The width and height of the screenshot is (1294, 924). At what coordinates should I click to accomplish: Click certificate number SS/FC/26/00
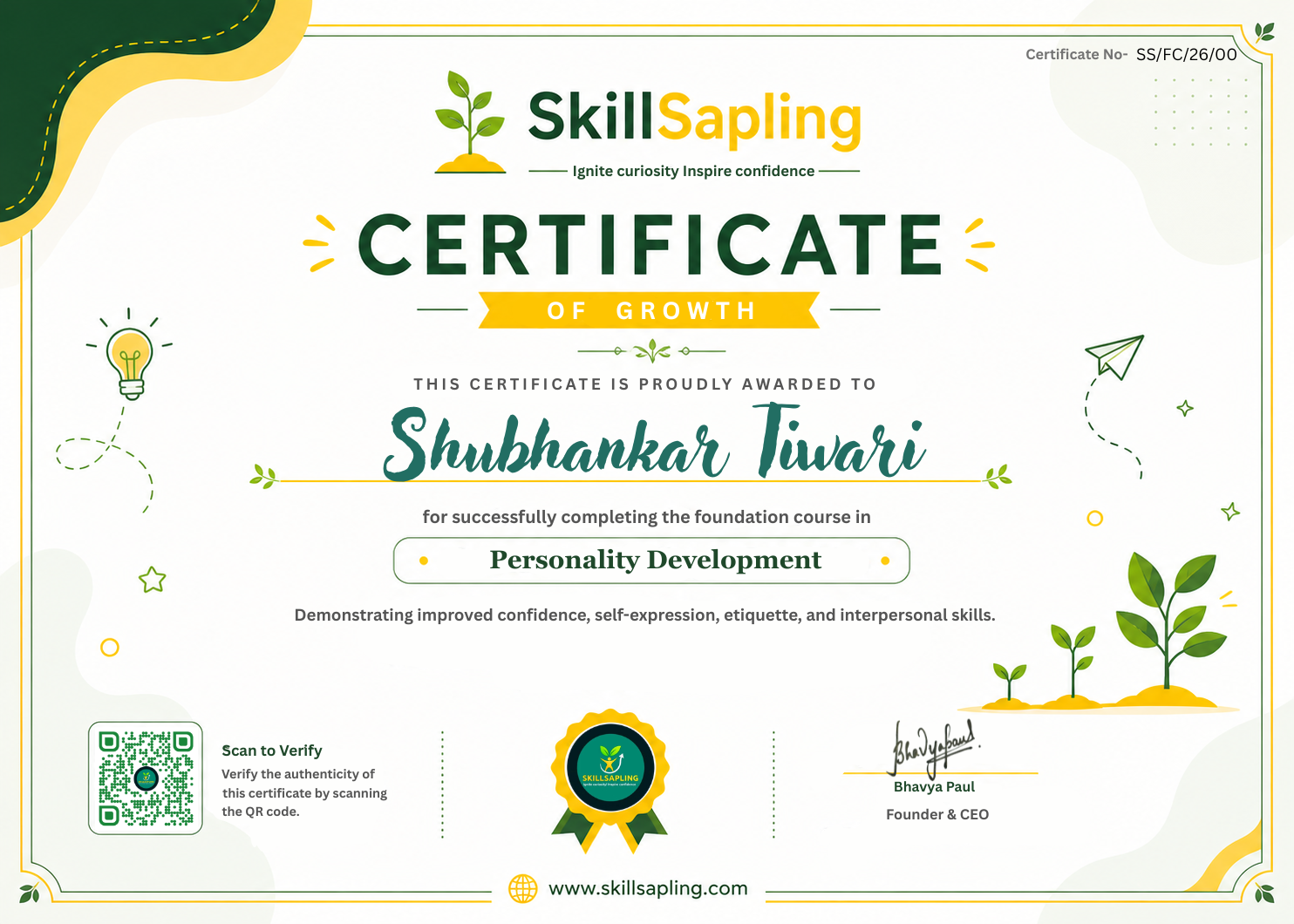pos(1187,54)
